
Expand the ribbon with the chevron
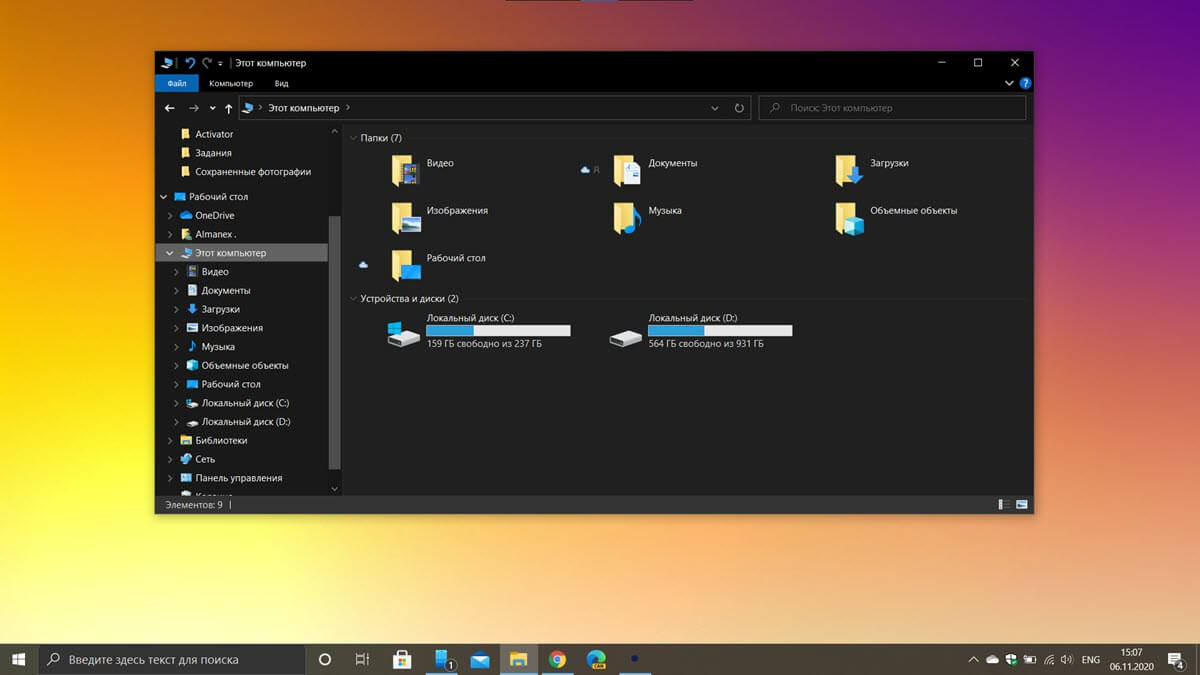[1009, 84]
